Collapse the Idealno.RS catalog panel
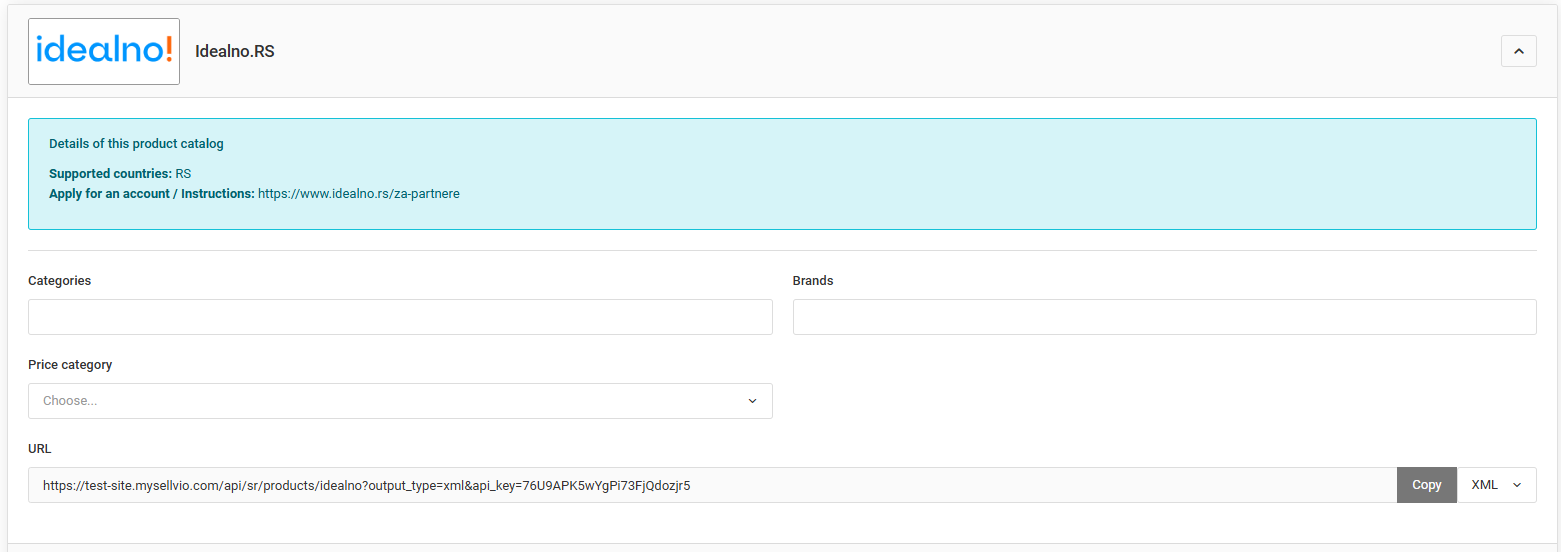The width and height of the screenshot is (1561, 552). pos(1518,51)
